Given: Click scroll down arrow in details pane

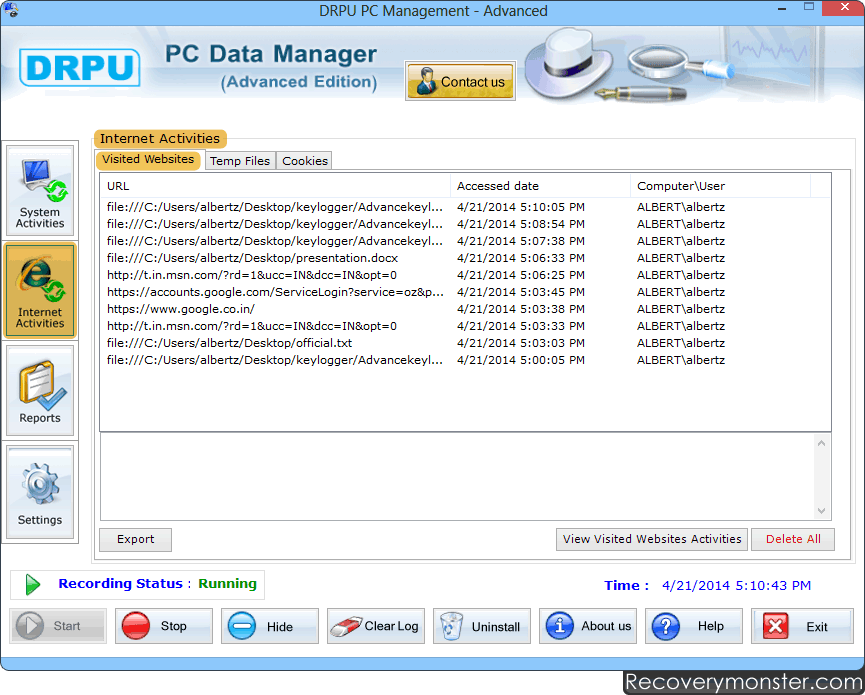Looking at the screenshot, I should 821,511.
